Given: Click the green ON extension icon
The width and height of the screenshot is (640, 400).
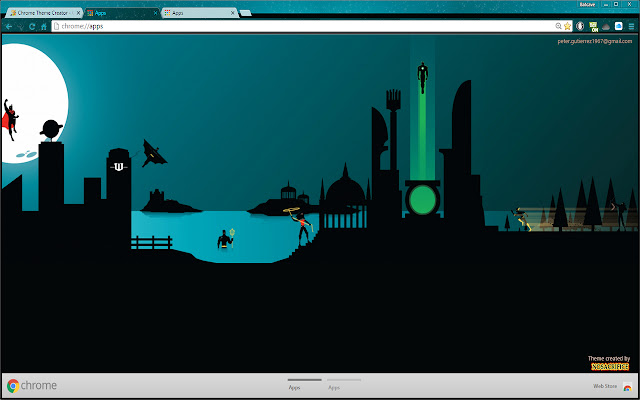Looking at the screenshot, I should coord(593,27).
